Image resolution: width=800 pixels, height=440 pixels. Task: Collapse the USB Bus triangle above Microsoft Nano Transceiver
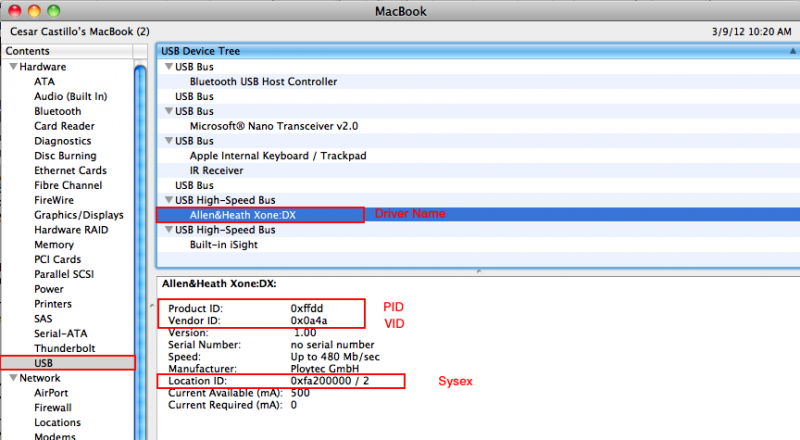pyautogui.click(x=169, y=111)
